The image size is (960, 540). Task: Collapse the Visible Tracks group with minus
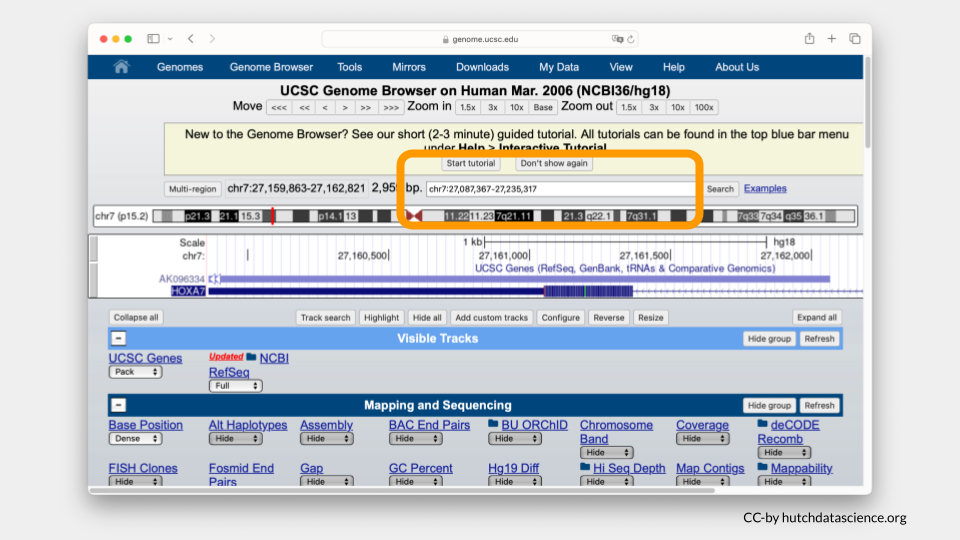click(x=119, y=338)
